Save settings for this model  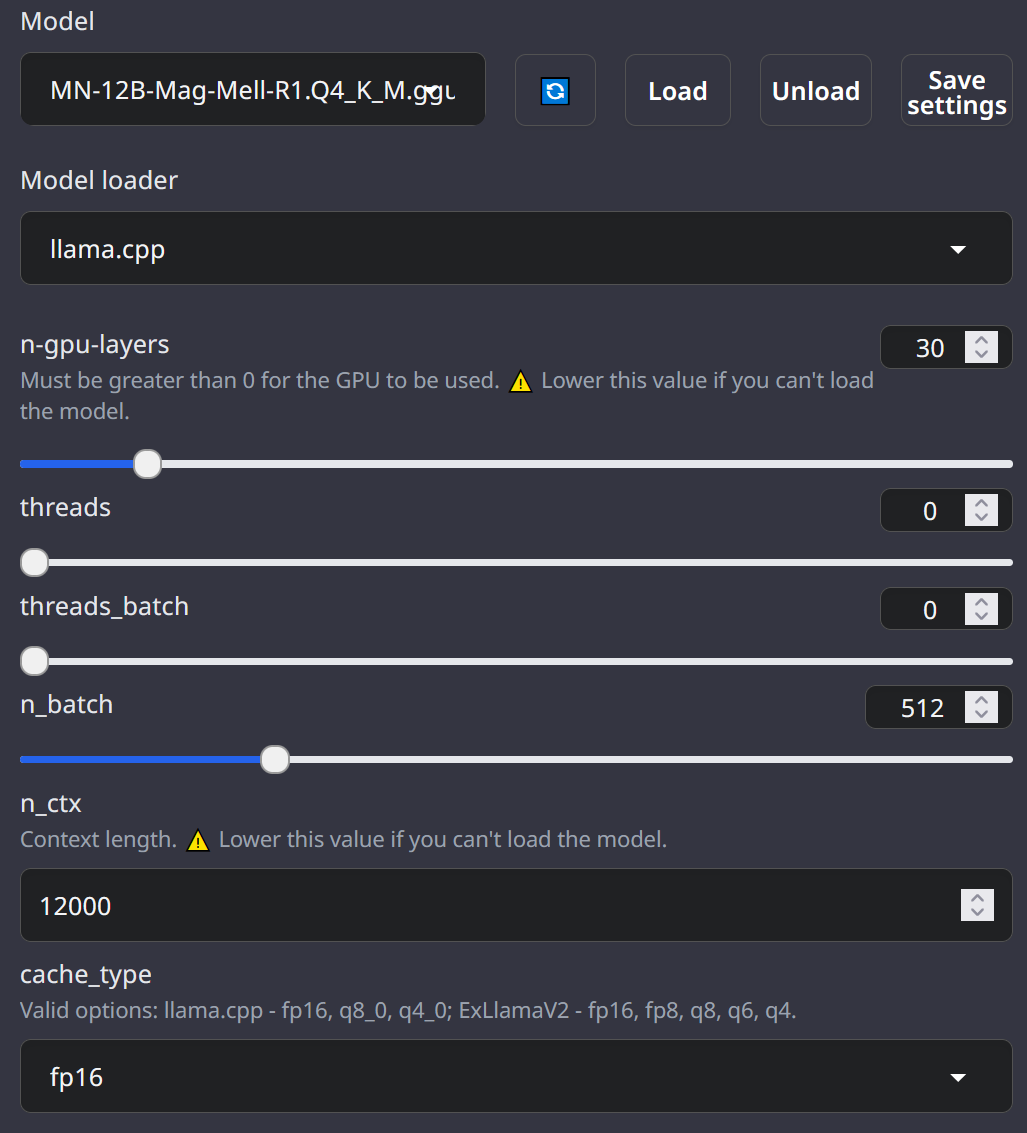click(x=956, y=92)
